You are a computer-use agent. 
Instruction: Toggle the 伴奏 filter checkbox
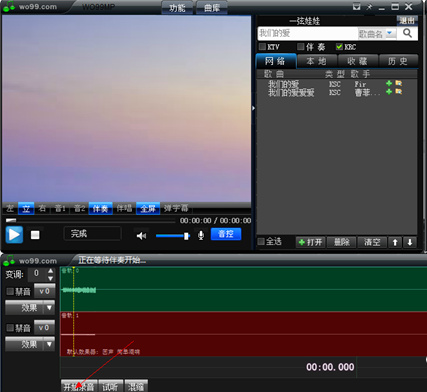pos(301,46)
